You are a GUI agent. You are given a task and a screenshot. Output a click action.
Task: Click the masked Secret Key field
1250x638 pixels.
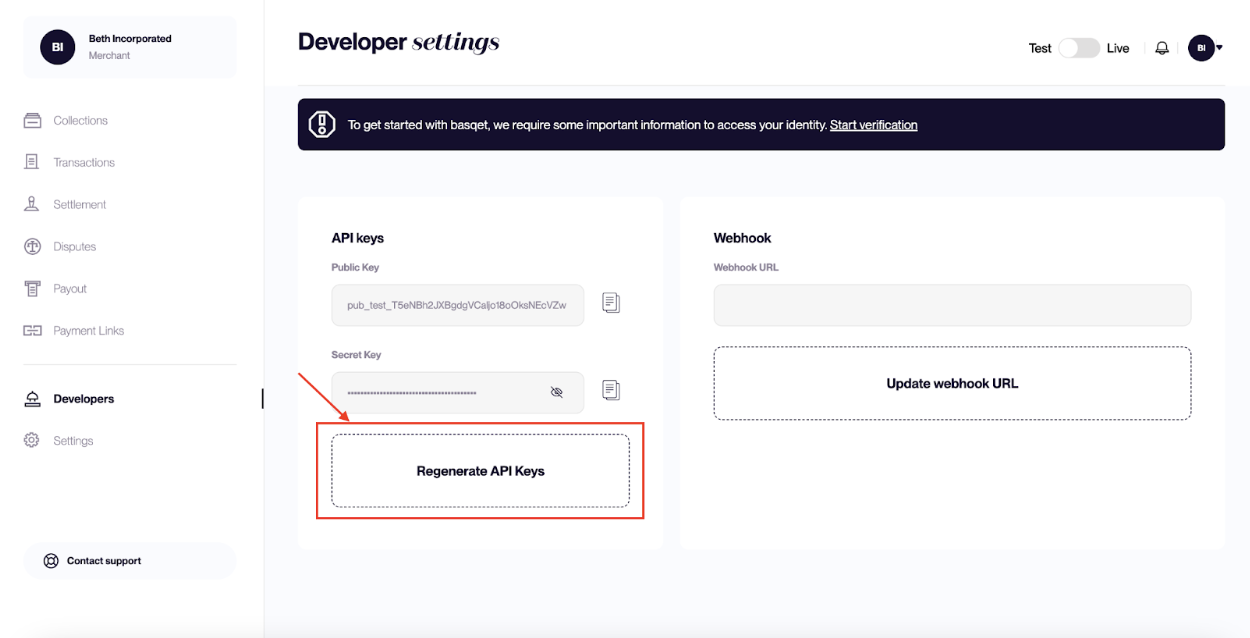pyautogui.click(x=458, y=392)
